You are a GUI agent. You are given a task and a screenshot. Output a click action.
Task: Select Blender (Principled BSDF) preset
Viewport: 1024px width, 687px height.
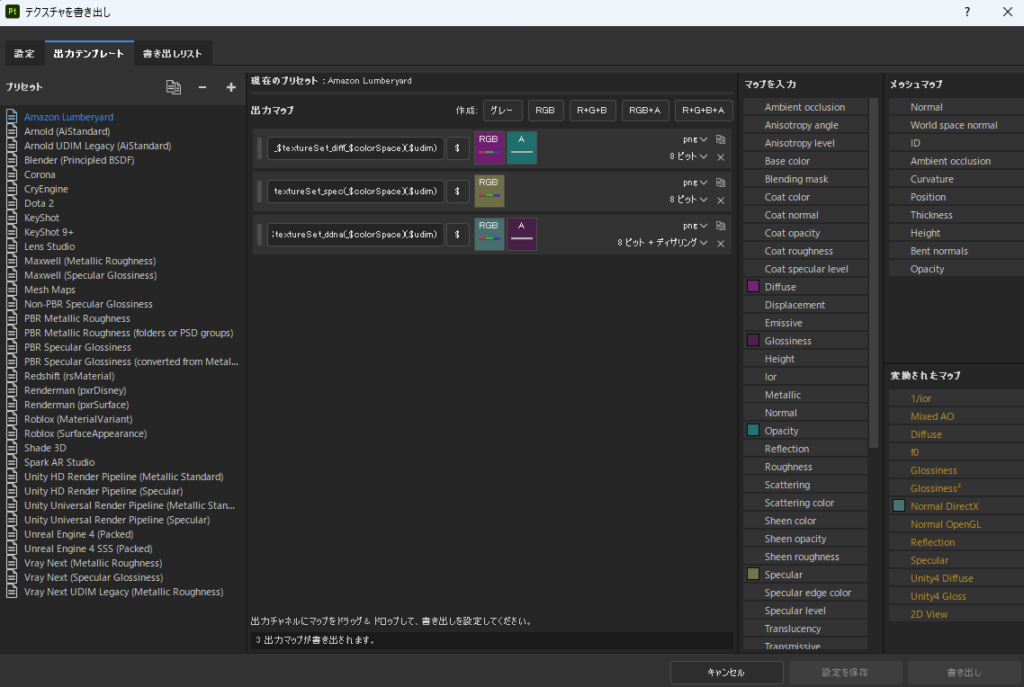[x=79, y=160]
